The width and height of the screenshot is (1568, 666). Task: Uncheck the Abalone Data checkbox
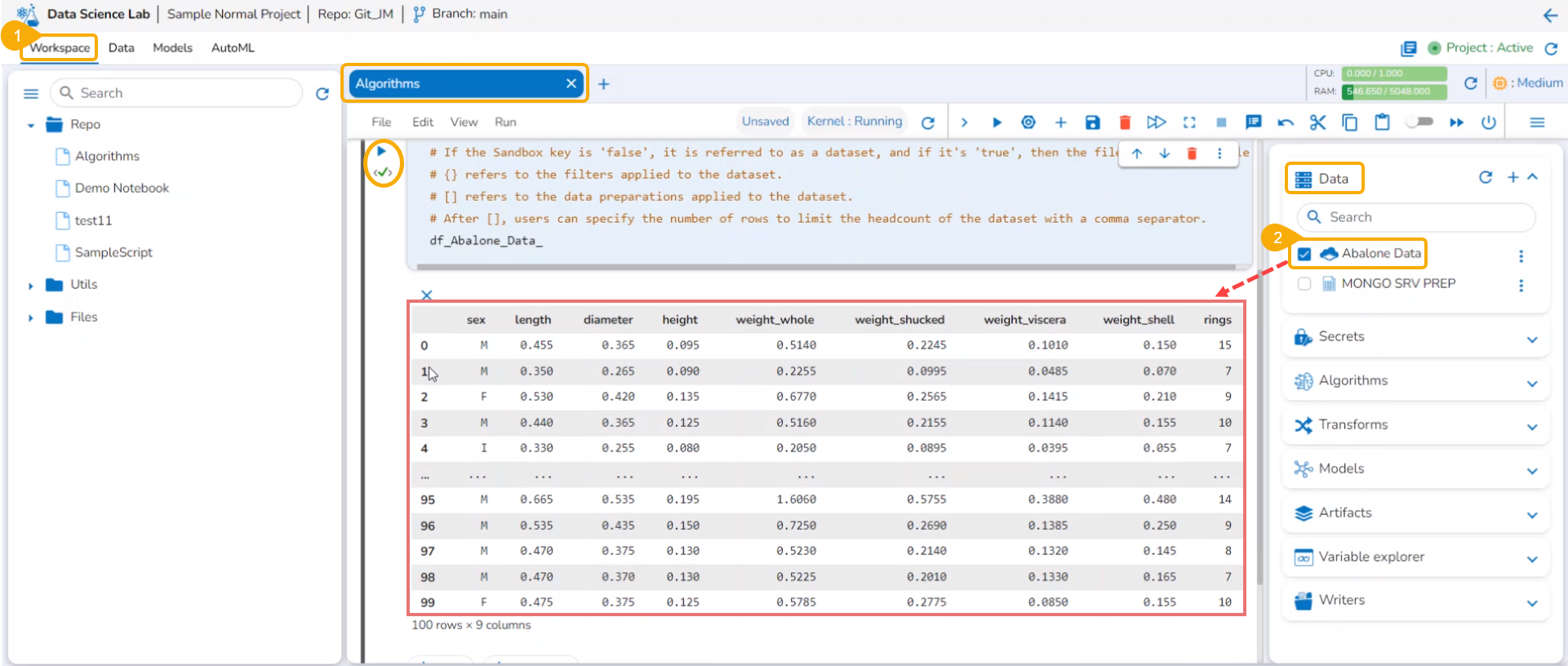pos(1304,254)
